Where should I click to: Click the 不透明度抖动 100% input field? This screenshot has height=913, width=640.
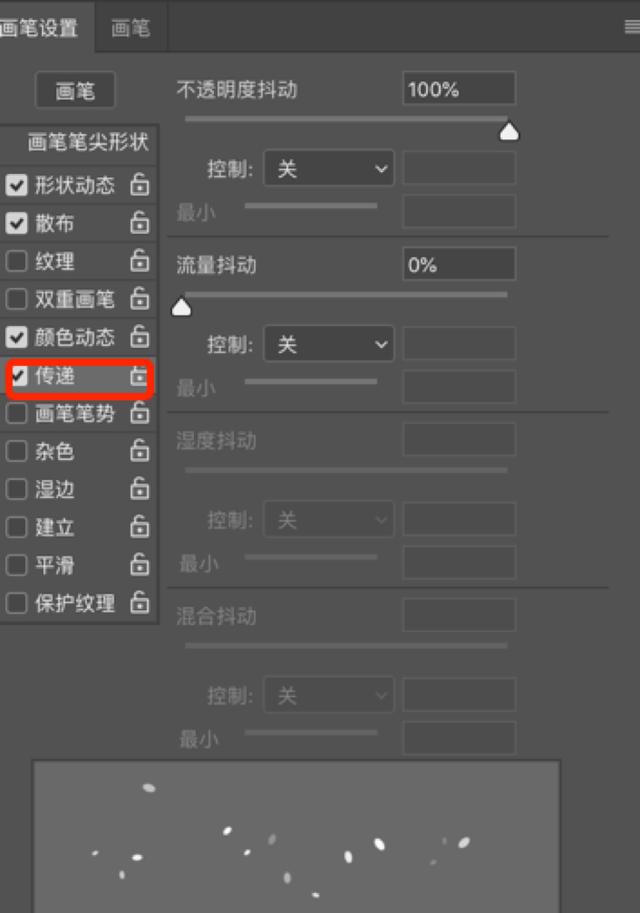pyautogui.click(x=459, y=89)
